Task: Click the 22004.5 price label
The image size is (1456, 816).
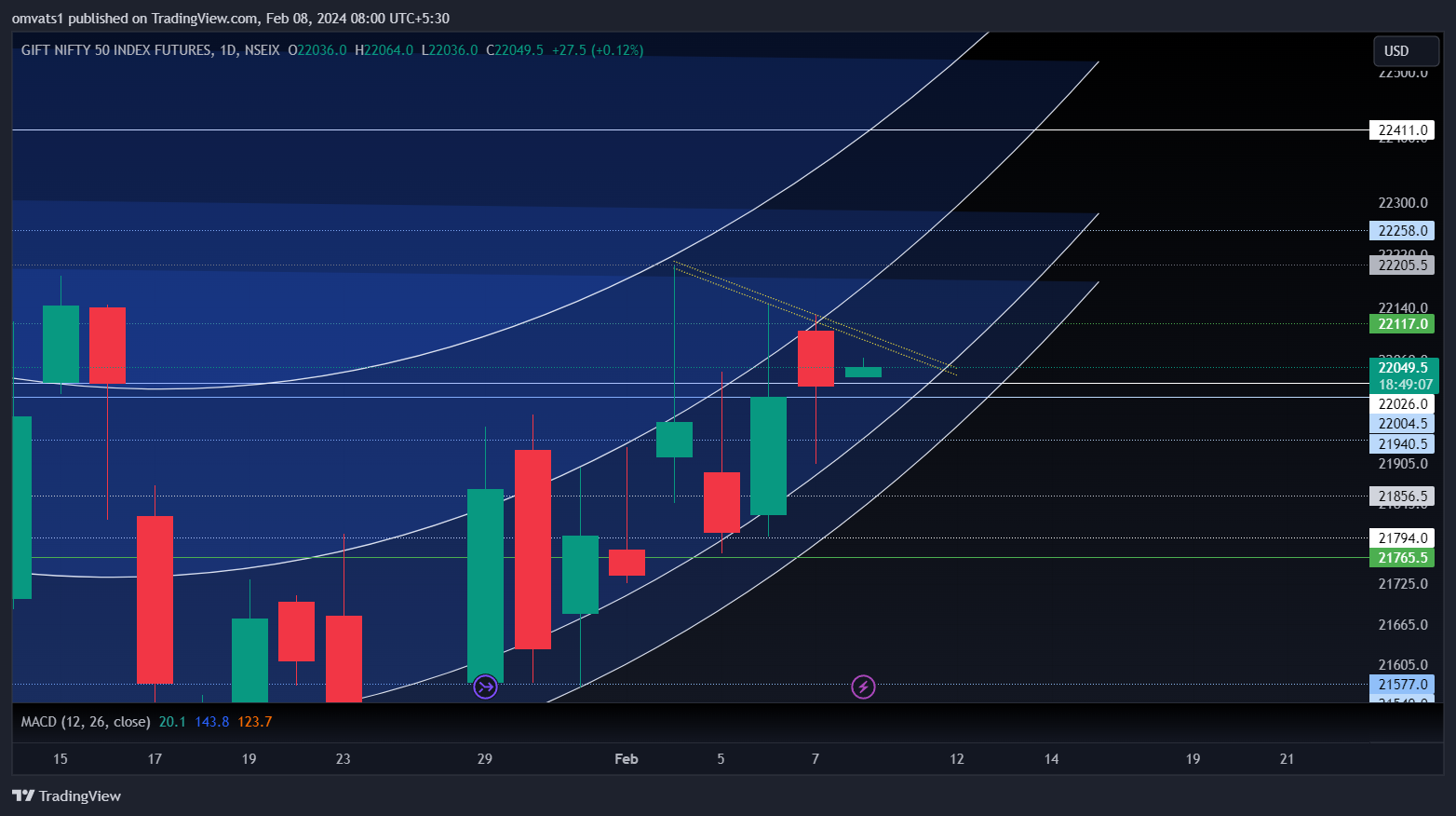Action: (x=1402, y=424)
